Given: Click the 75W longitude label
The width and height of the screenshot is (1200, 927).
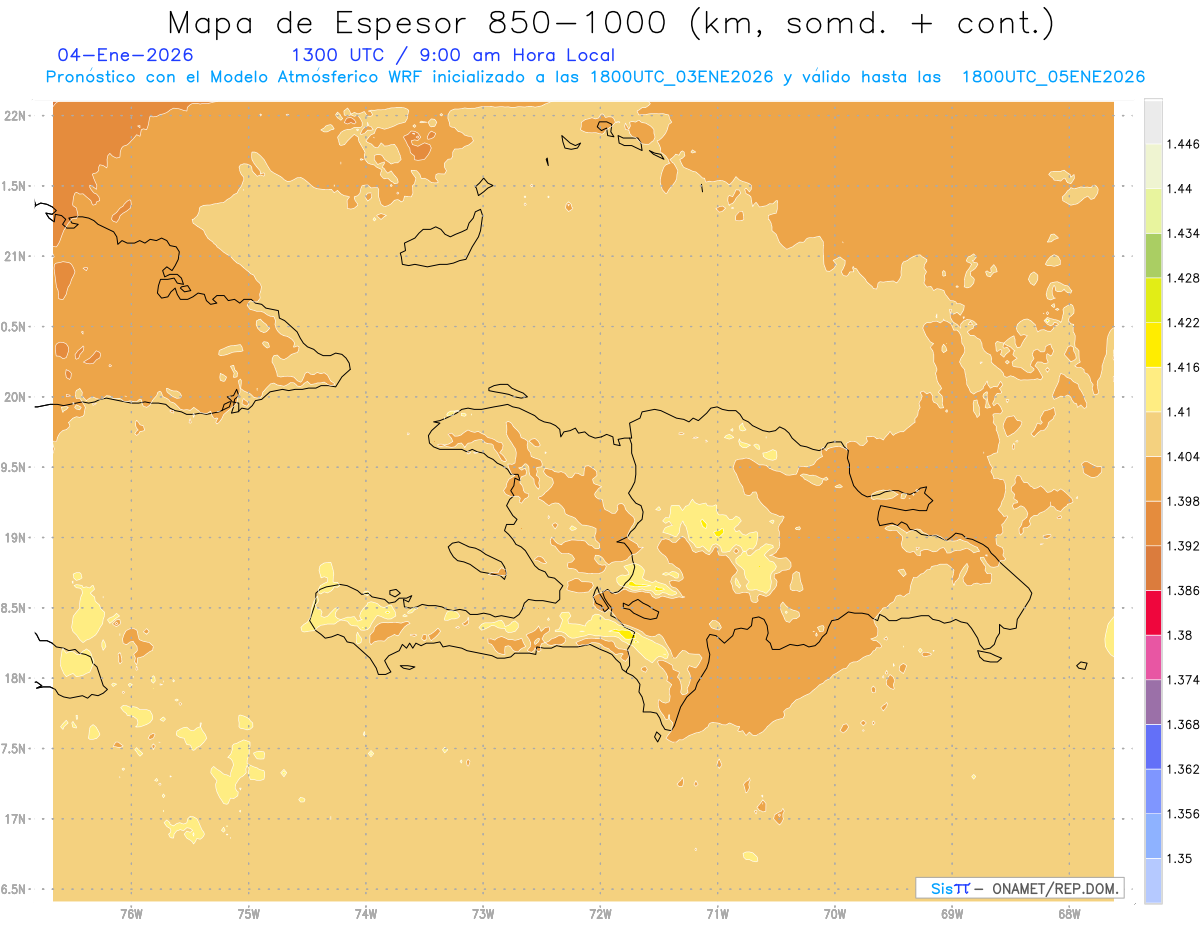Looking at the screenshot, I should 248,914.
